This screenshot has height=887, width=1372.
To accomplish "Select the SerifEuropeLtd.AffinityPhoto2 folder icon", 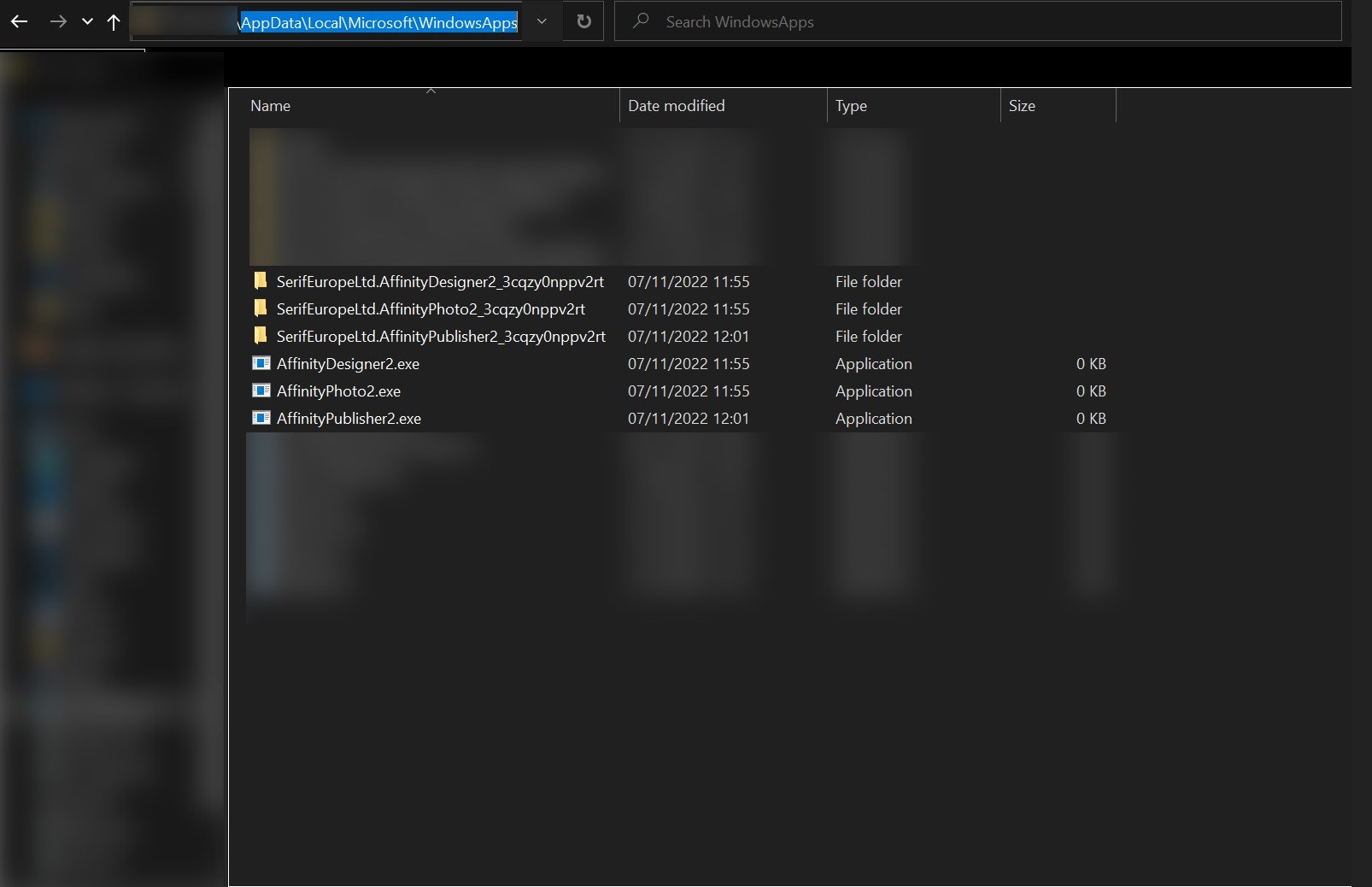I will click(261, 308).
